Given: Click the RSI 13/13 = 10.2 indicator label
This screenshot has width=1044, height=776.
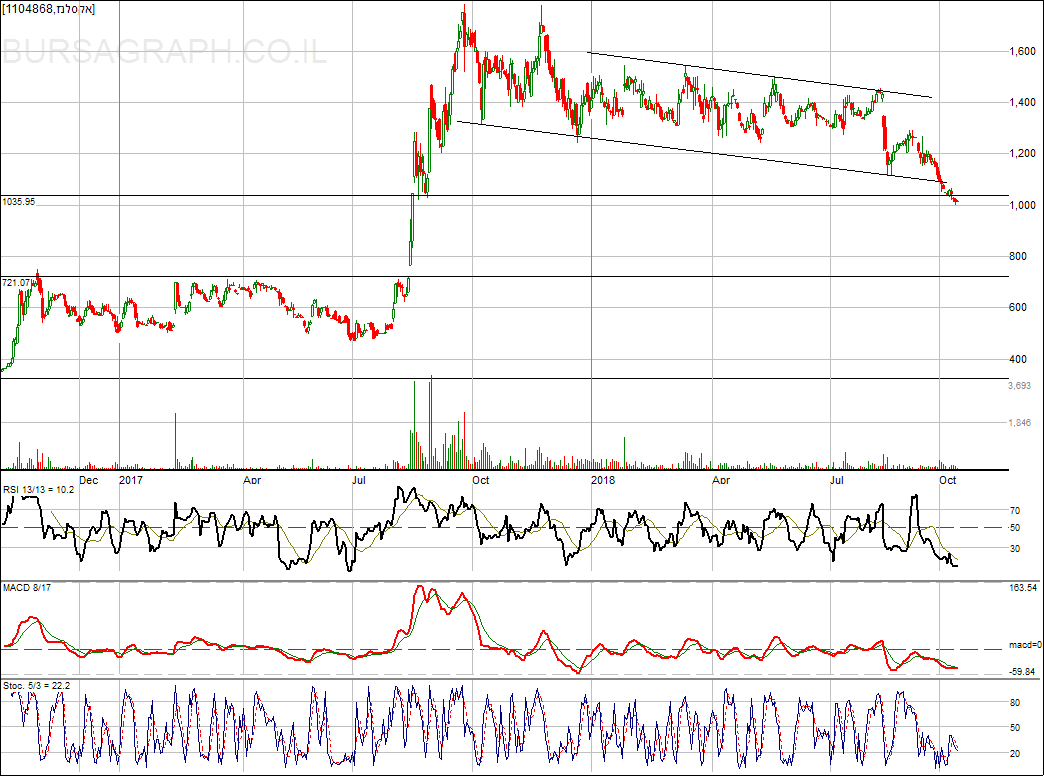Looking at the screenshot, I should [x=39, y=490].
